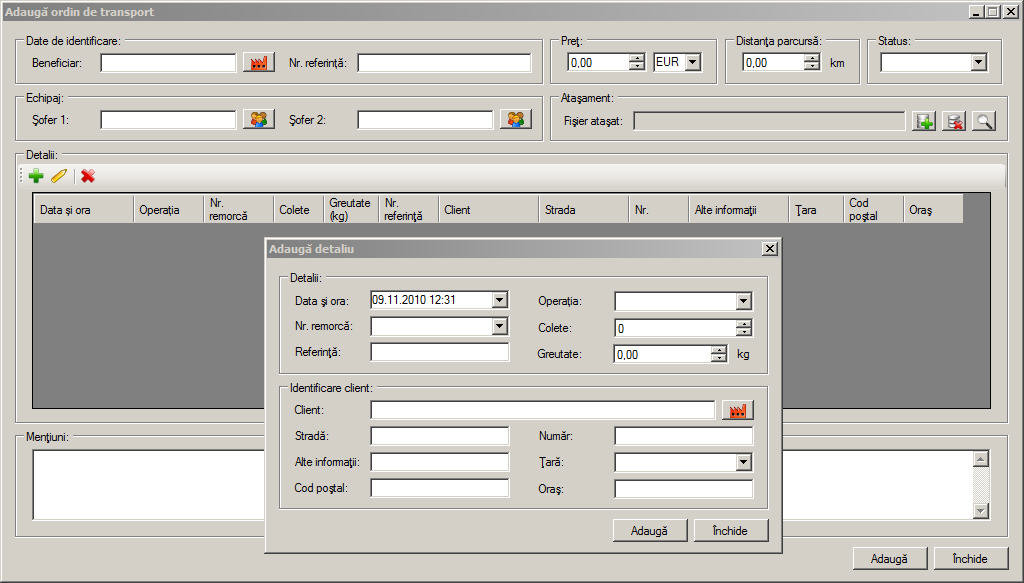The image size is (1024, 583).
Task: Click the Colete value field showing 0
Action: [x=676, y=328]
